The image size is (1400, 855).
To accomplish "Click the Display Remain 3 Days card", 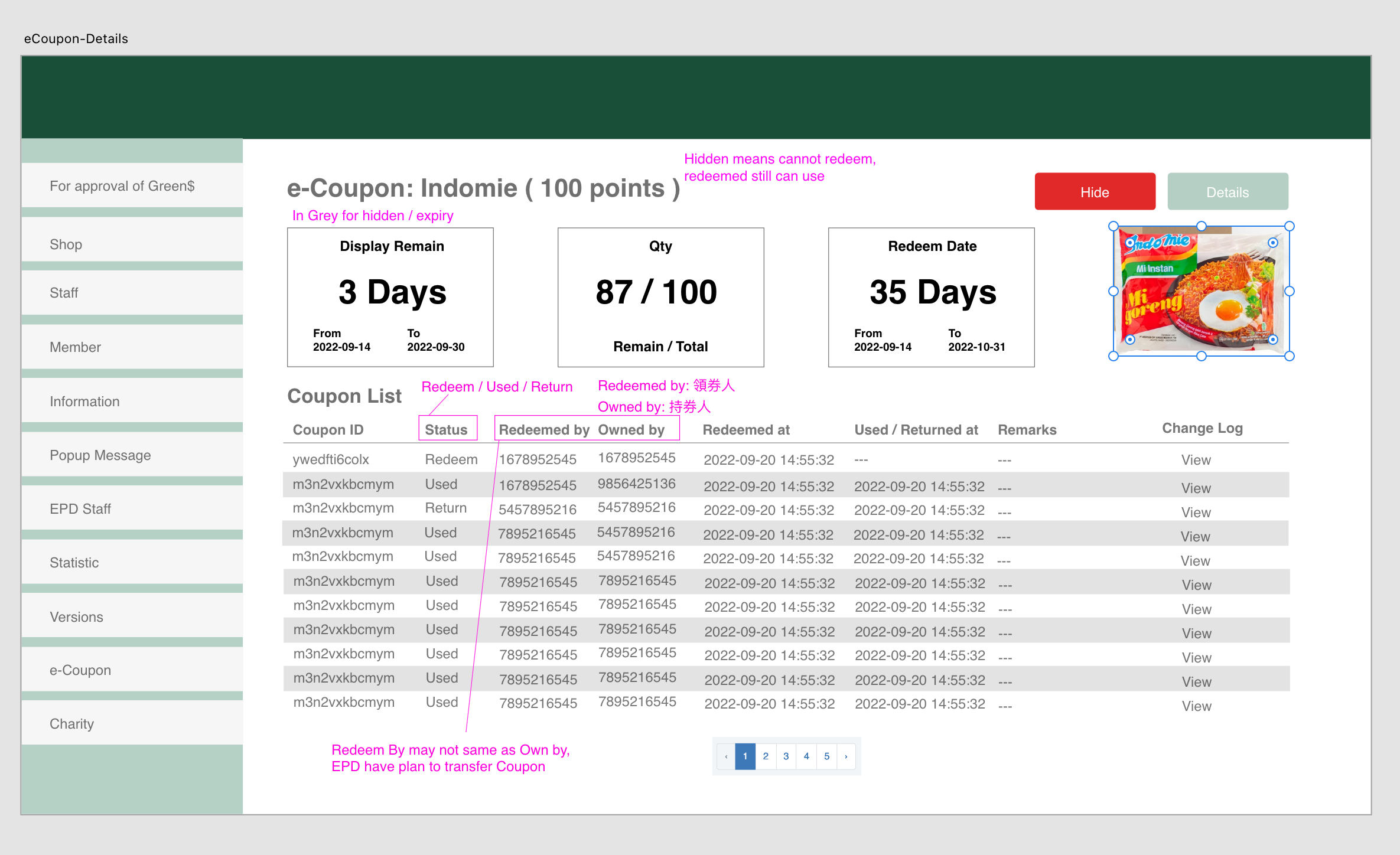I will [390, 297].
